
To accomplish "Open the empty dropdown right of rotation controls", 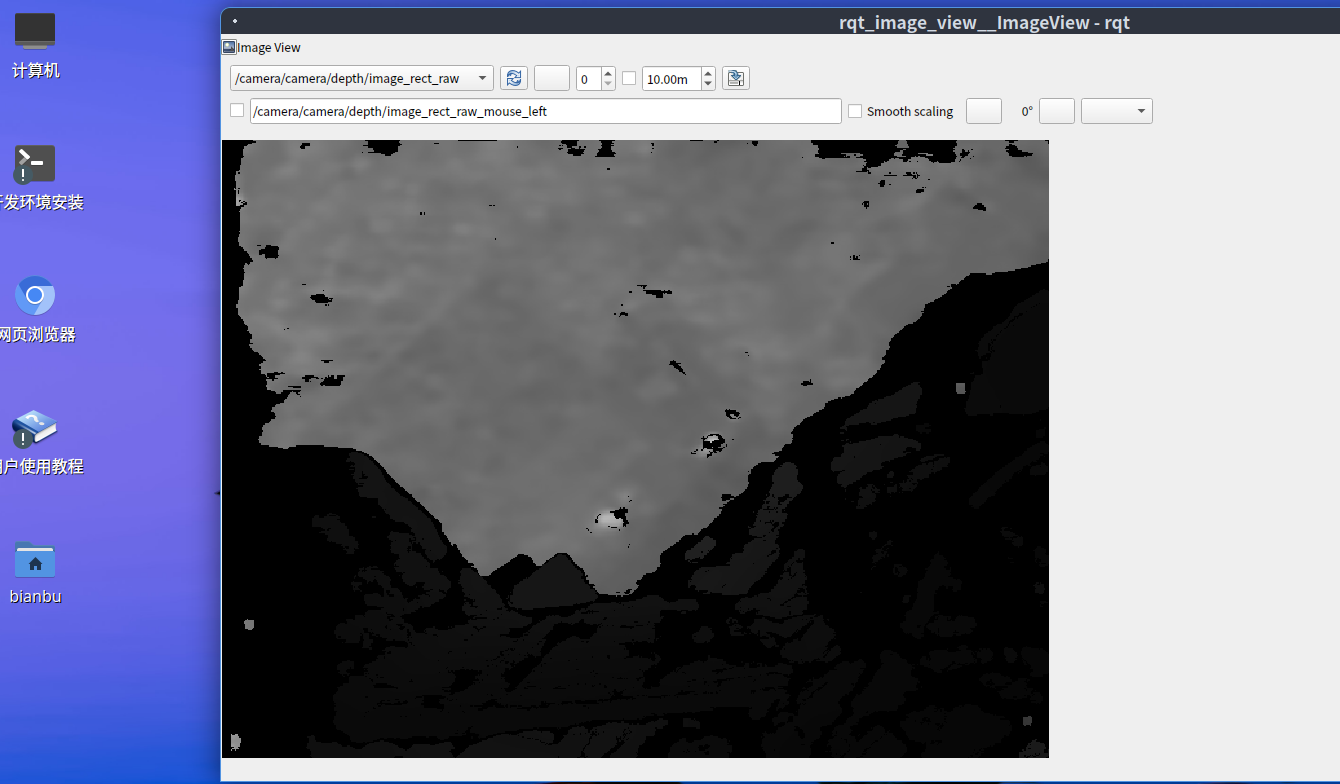I will [1116, 111].
